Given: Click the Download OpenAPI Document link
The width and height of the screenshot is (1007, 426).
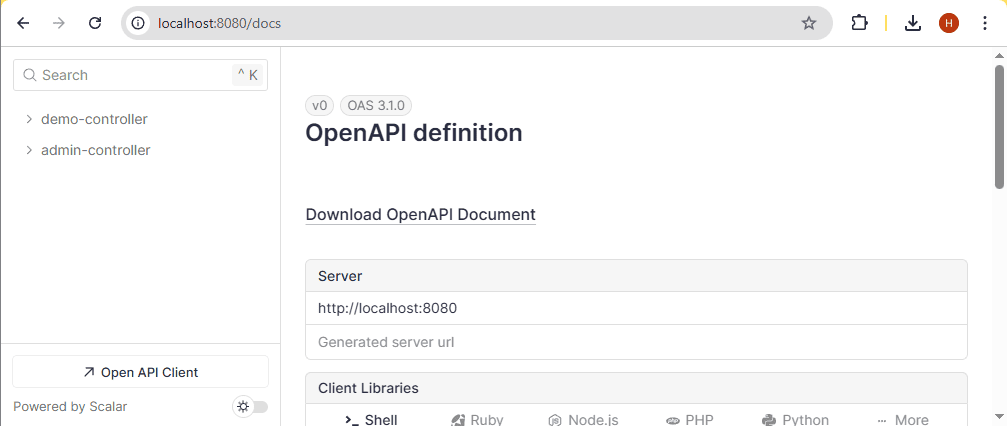Looking at the screenshot, I should tap(421, 215).
